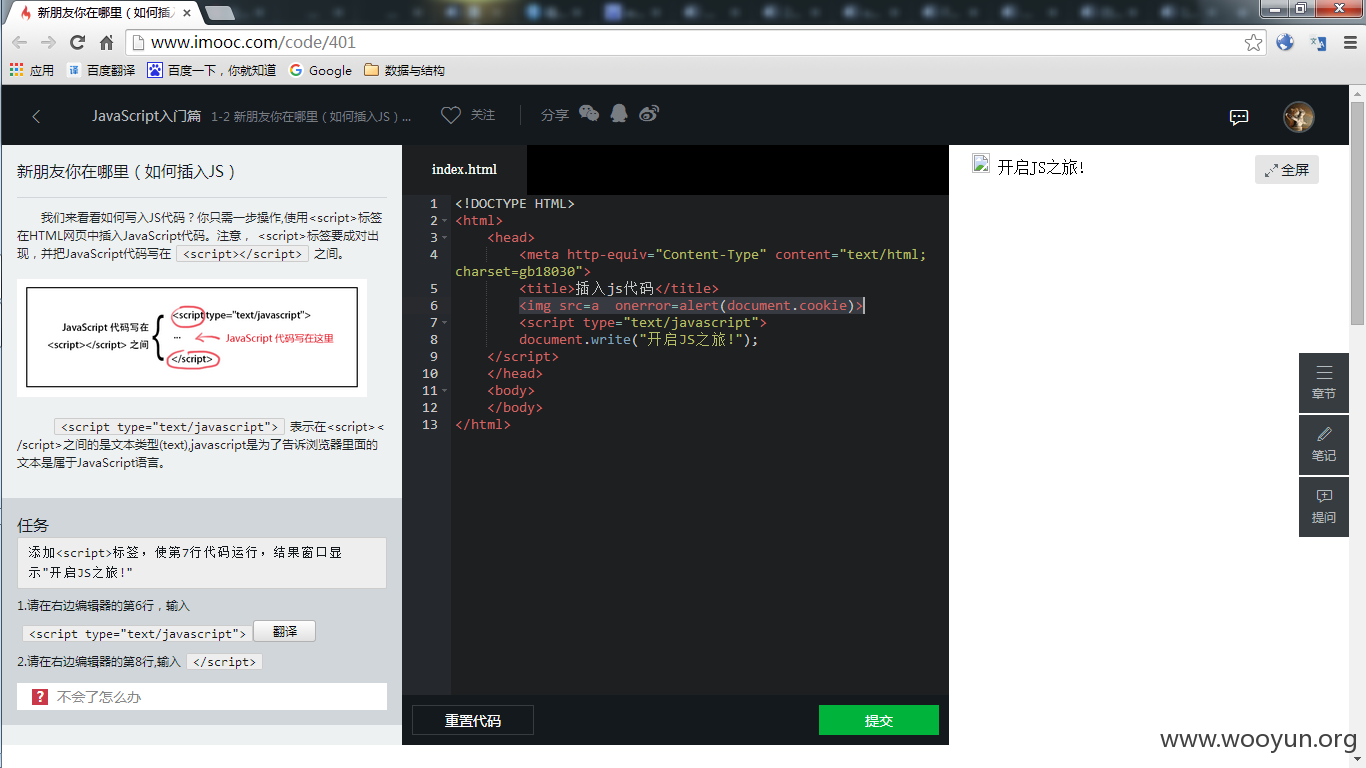Collapse the fold arrow at line 3
This screenshot has width=1366, height=768.
pos(444,238)
